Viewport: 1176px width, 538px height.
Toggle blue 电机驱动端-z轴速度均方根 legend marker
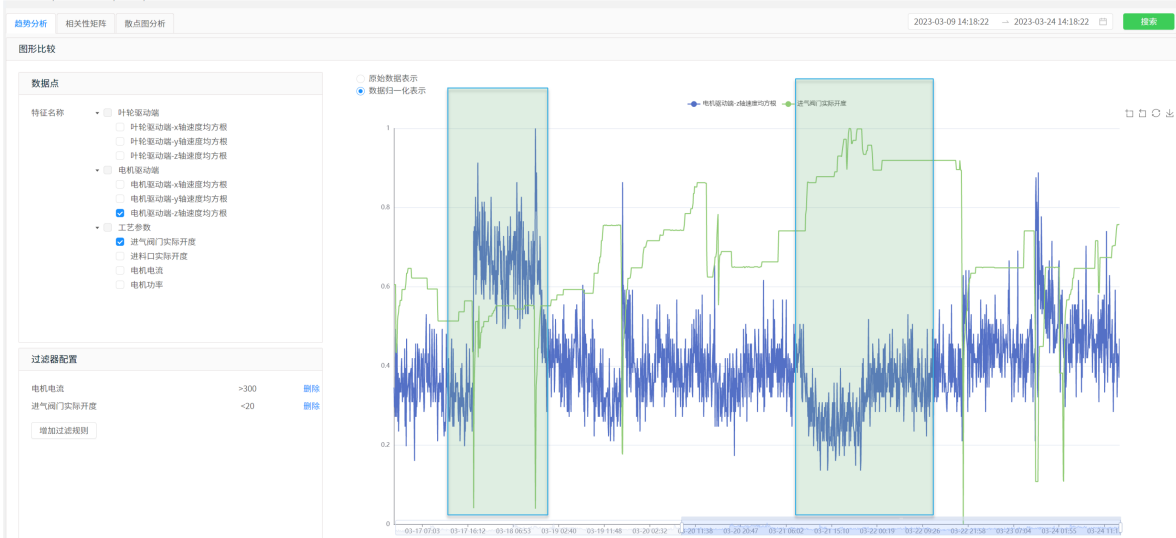coord(694,103)
